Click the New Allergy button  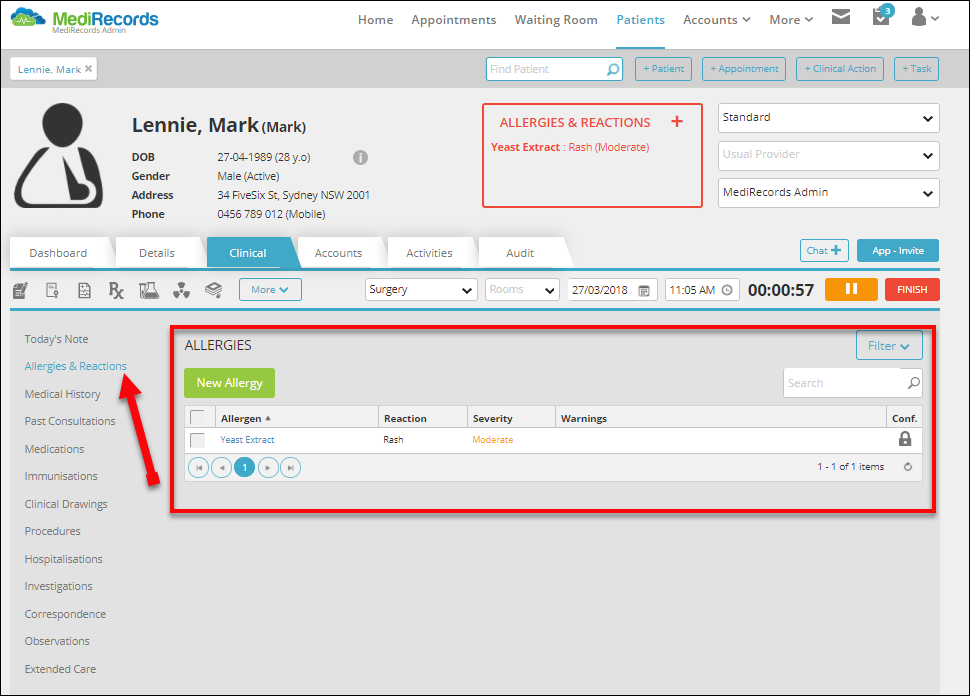(x=230, y=383)
